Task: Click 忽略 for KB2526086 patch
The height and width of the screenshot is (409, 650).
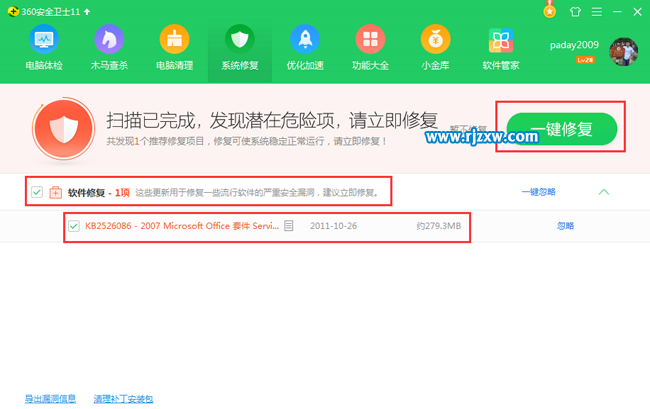Action: coord(565,226)
